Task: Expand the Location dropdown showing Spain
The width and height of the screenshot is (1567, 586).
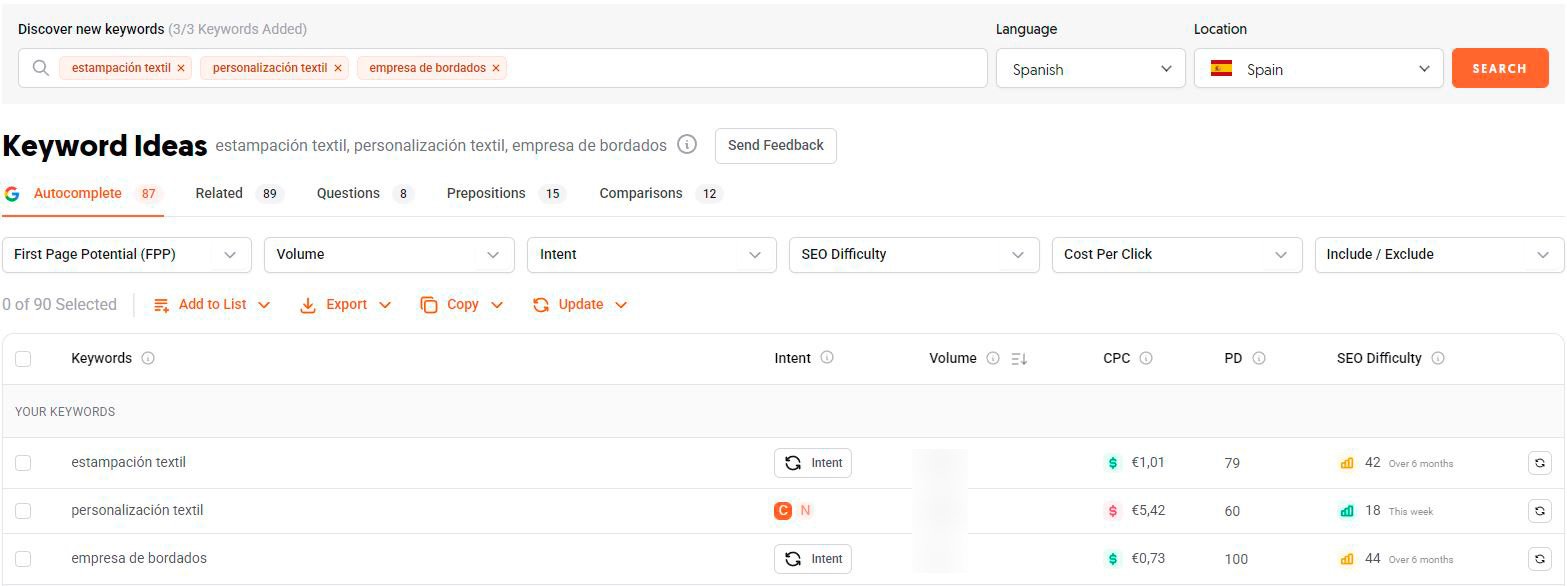Action: pos(1318,69)
